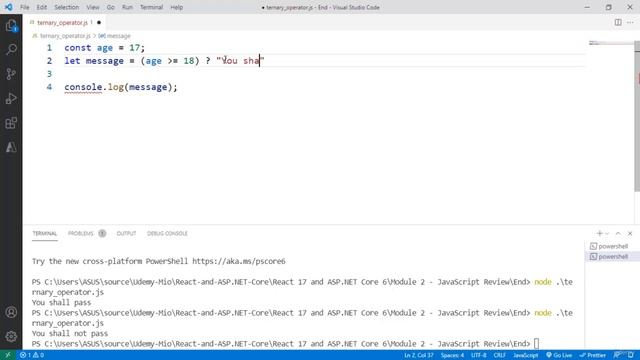The height and width of the screenshot is (360, 640).
Task: Click line number 2 in the gutter
Action: pos(49,61)
